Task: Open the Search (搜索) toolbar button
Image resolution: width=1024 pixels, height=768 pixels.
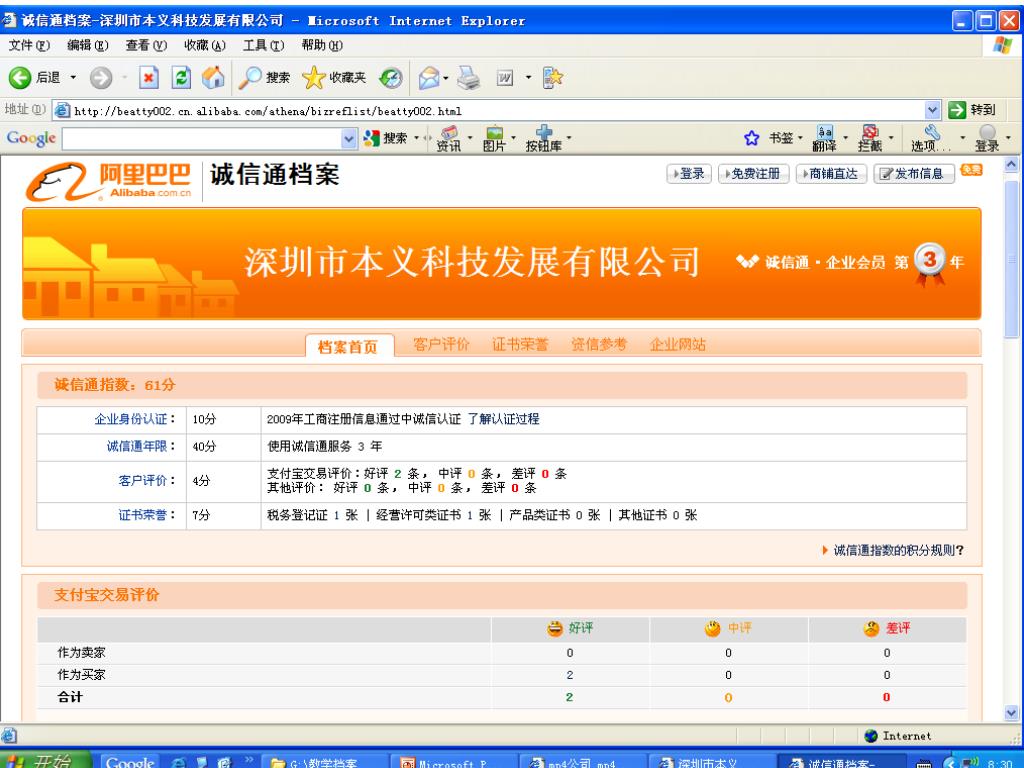Action: (264, 78)
